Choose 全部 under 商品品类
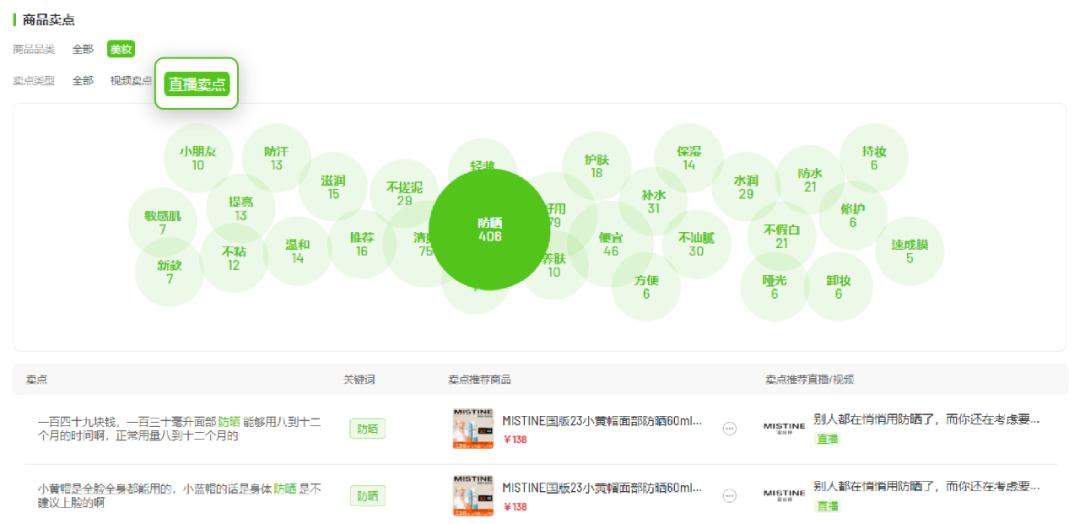Screen dimensions: 1080x524 click(83, 49)
